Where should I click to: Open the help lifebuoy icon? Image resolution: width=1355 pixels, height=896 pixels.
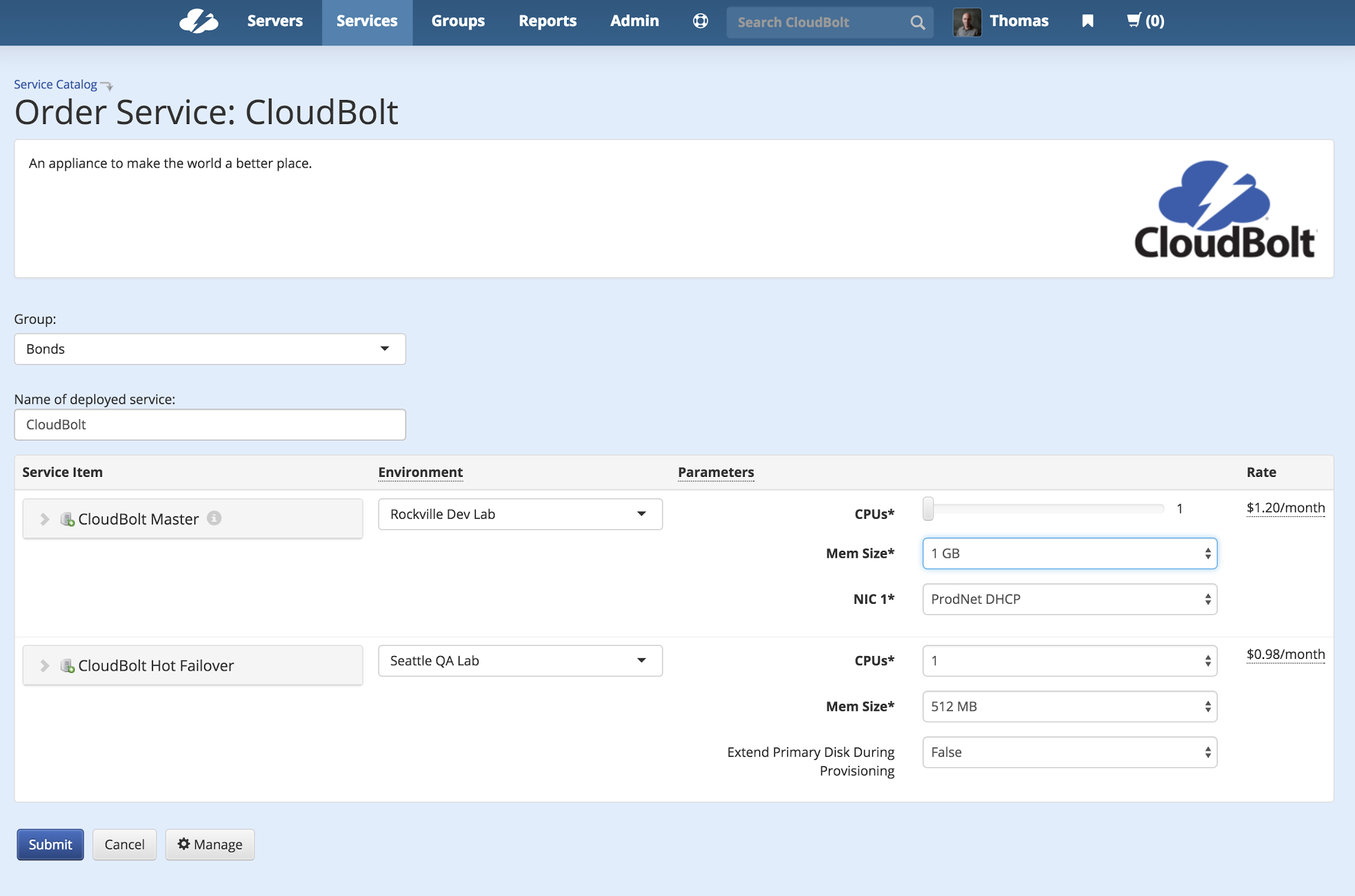700,21
